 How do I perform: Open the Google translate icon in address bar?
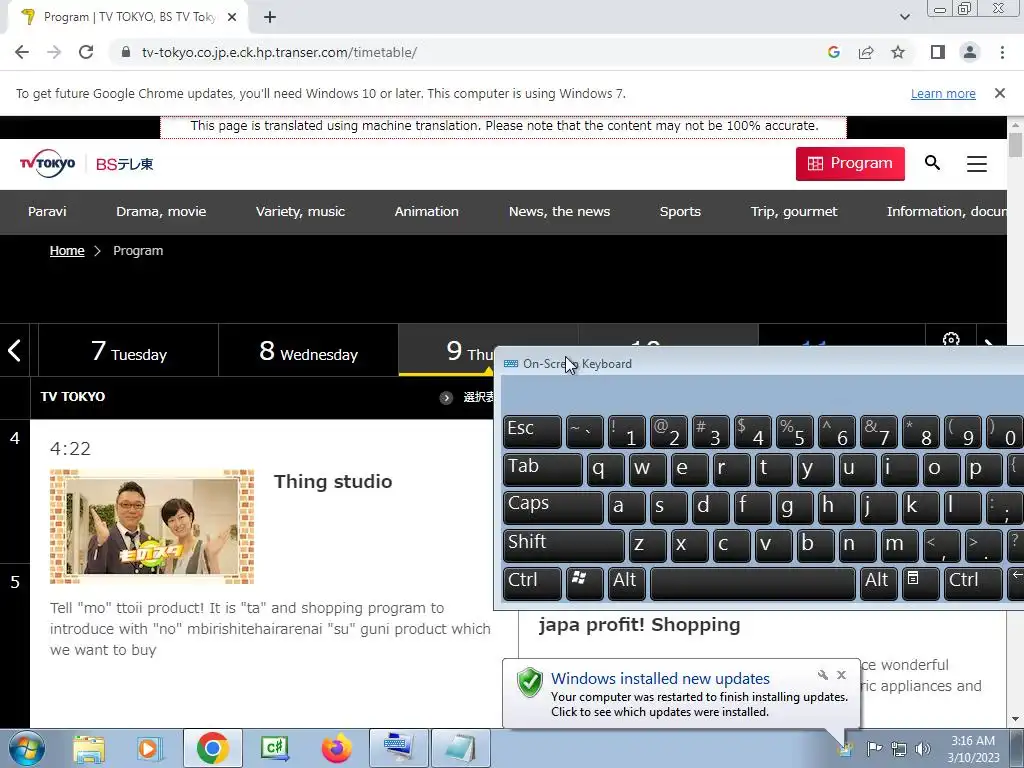833,52
